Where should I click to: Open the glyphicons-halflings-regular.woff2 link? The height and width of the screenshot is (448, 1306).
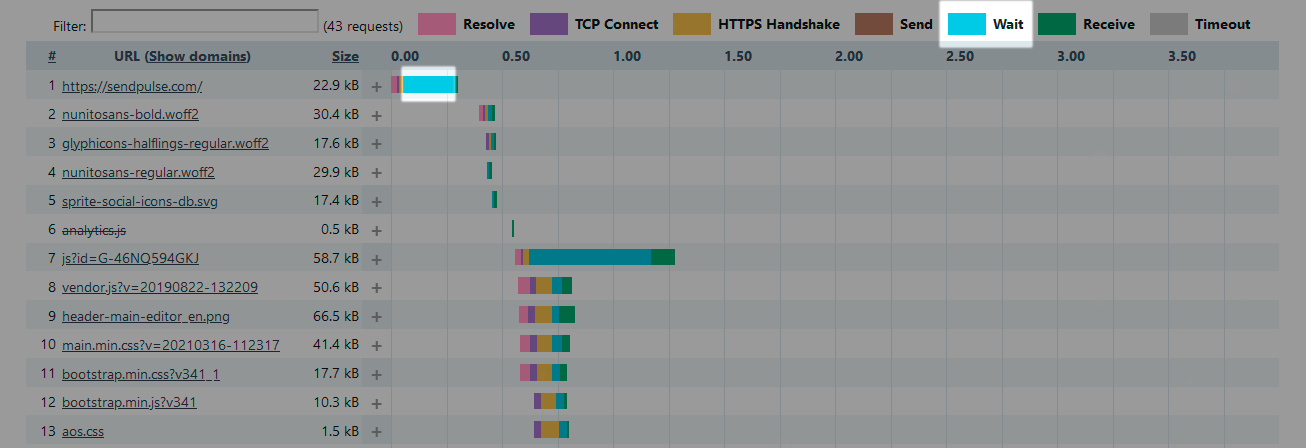[165, 143]
